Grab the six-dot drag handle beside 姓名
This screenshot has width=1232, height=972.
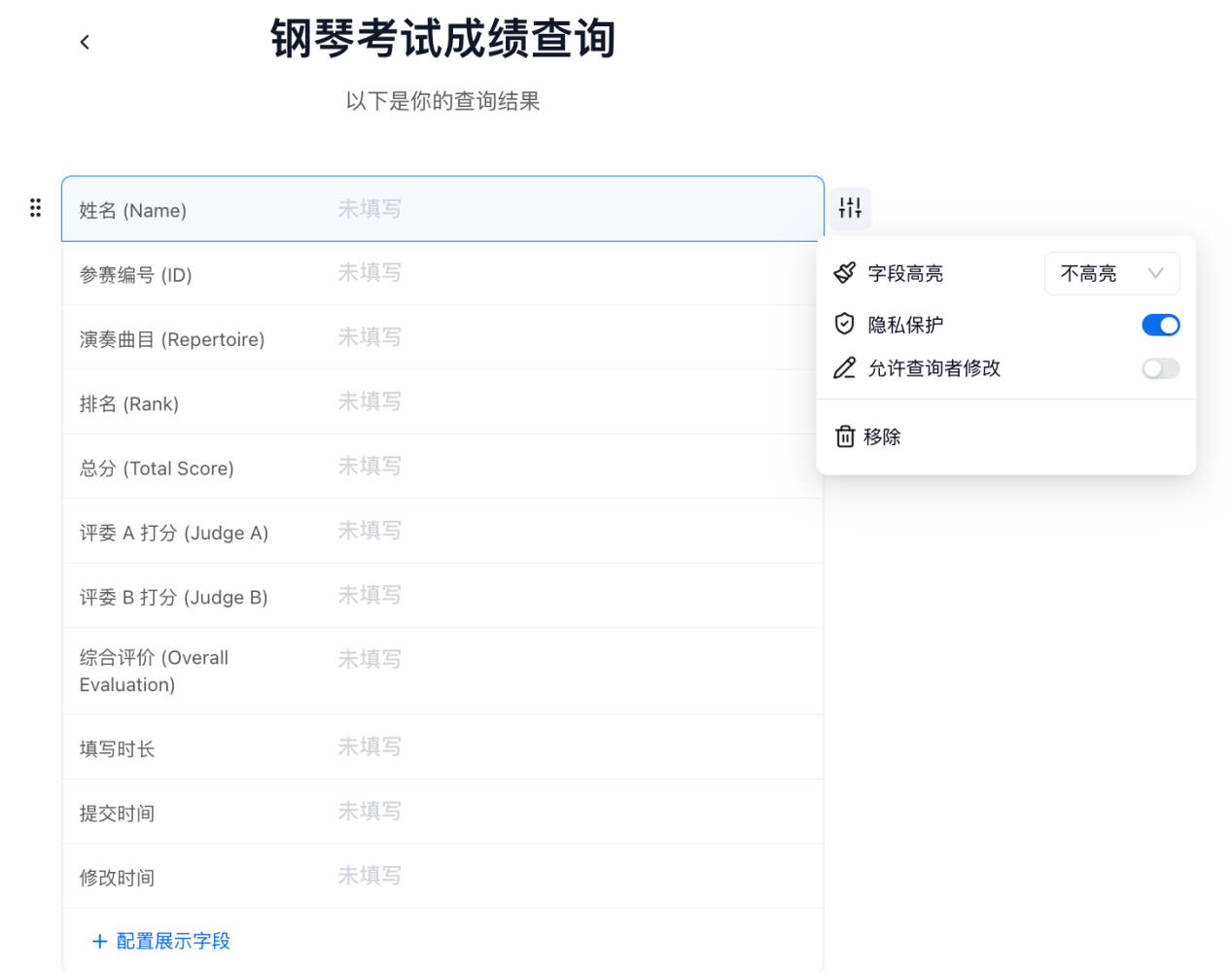(35, 208)
